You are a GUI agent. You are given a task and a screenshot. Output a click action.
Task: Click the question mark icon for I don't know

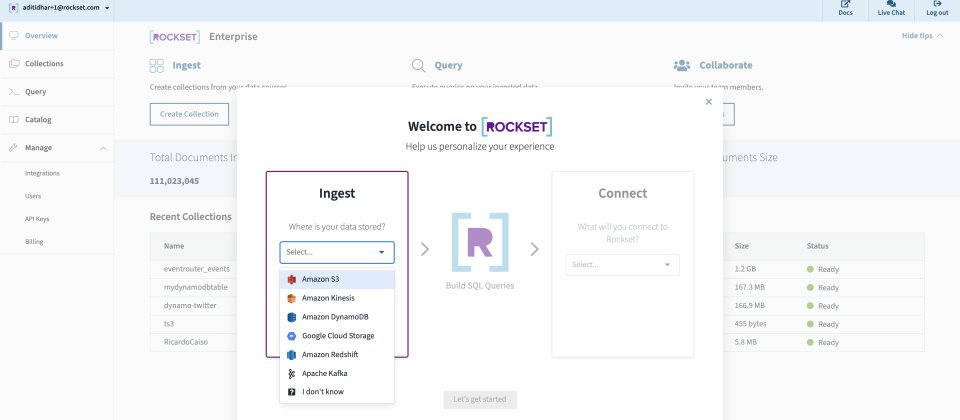291,392
